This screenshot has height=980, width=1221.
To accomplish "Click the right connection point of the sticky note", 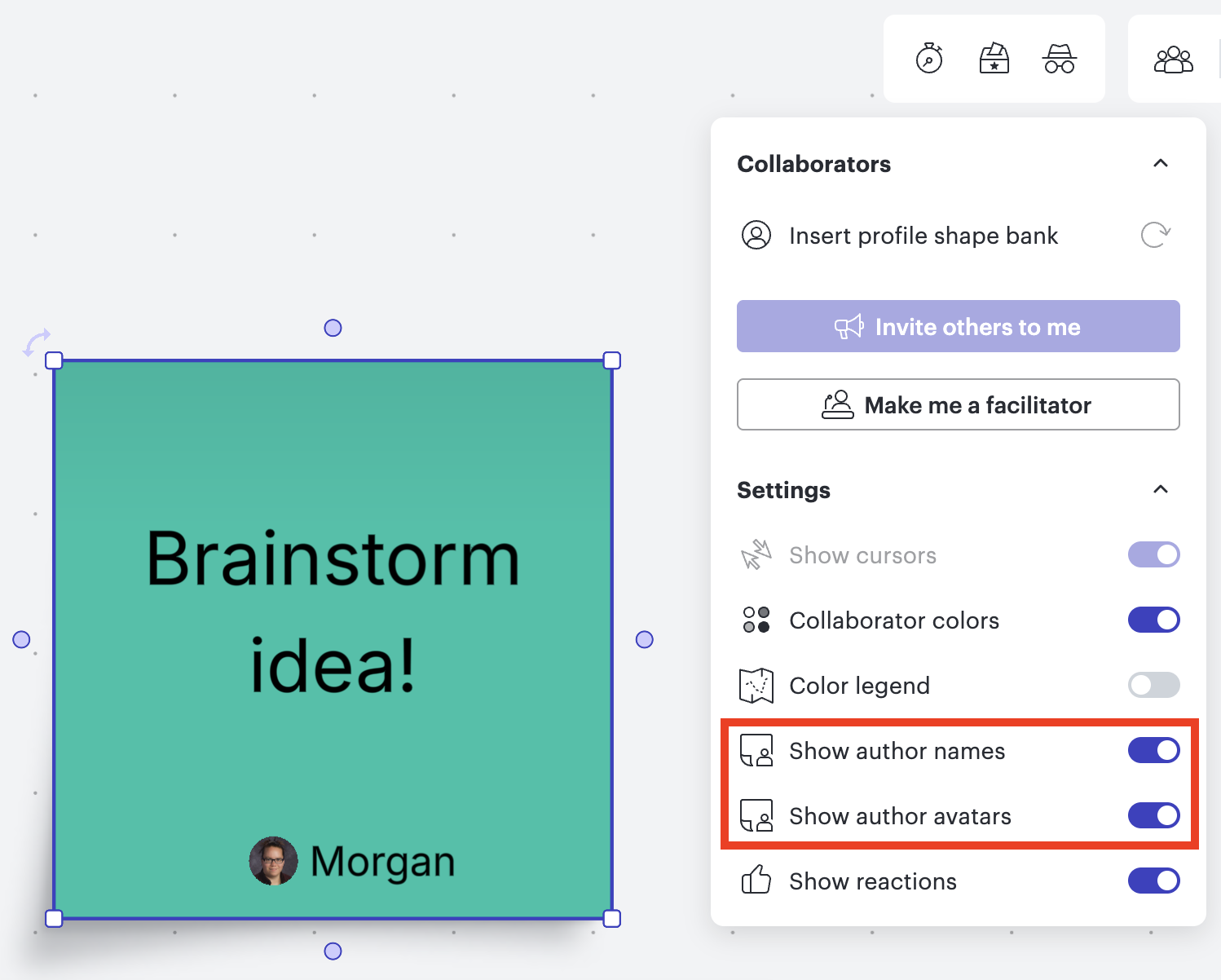I will pyautogui.click(x=644, y=639).
